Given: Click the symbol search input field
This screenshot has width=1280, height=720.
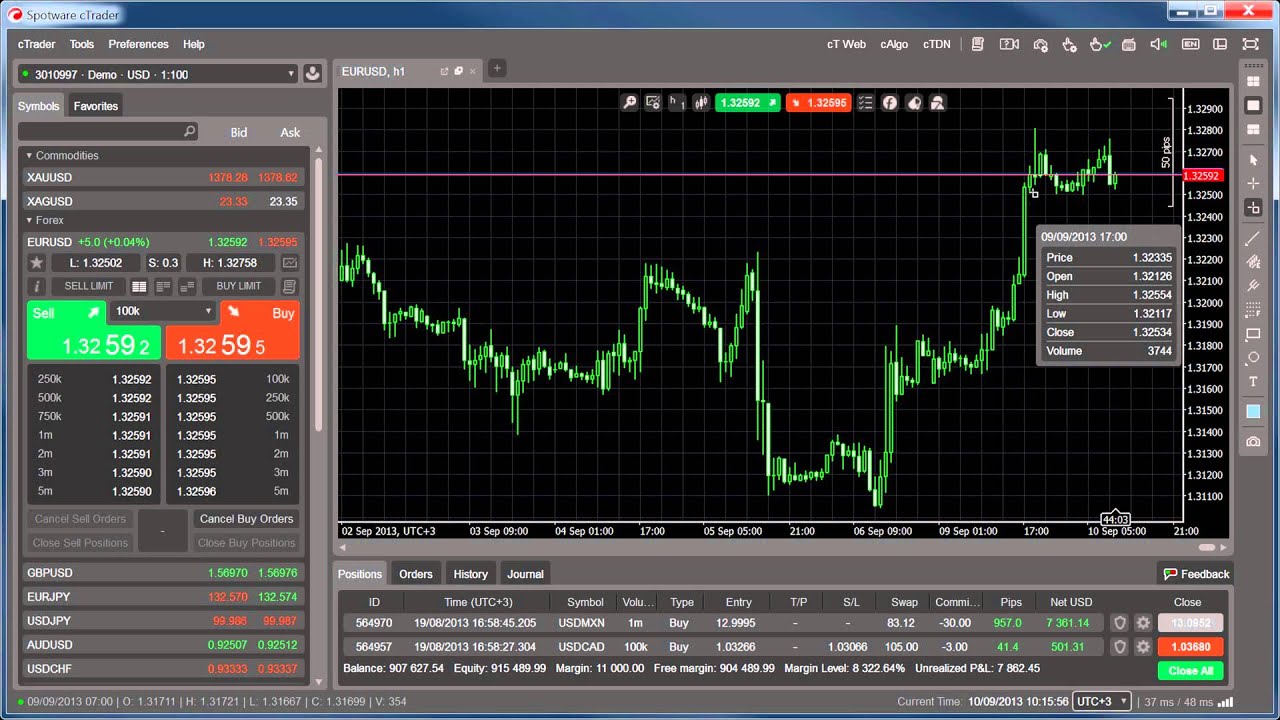Looking at the screenshot, I should (108, 132).
